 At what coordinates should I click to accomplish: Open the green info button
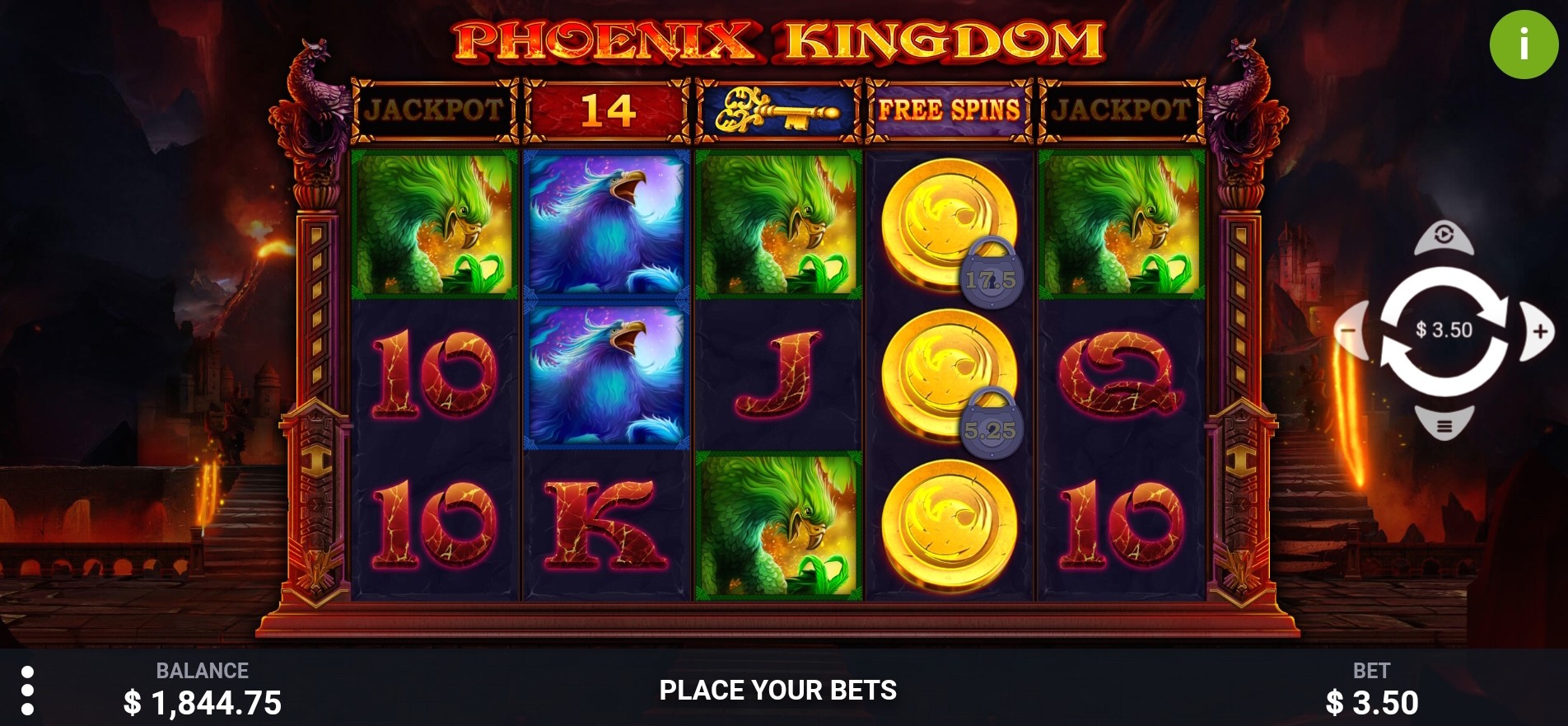tap(1524, 44)
